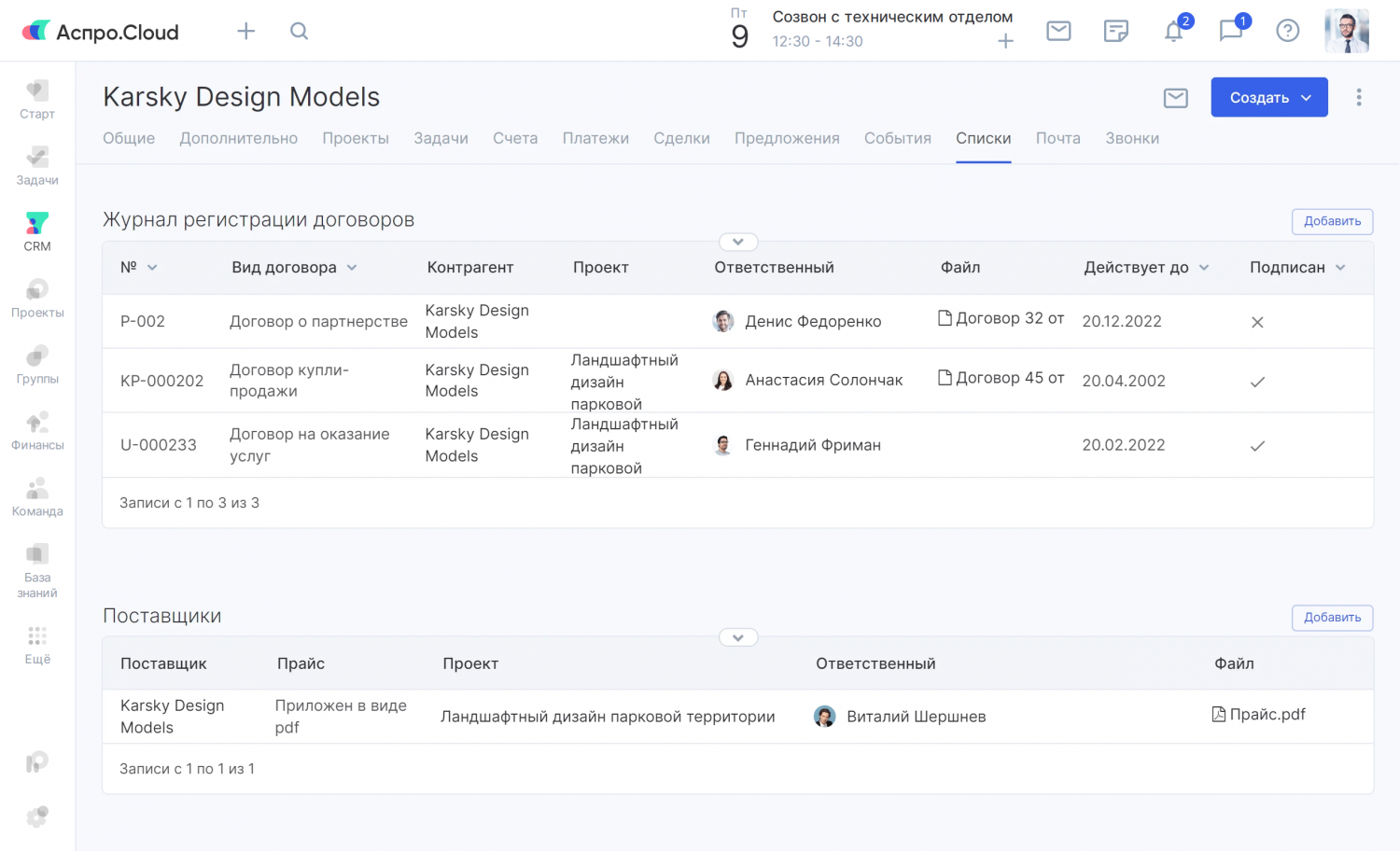Open the notes icon in header
This screenshot has height=851, width=1400.
click(1115, 32)
